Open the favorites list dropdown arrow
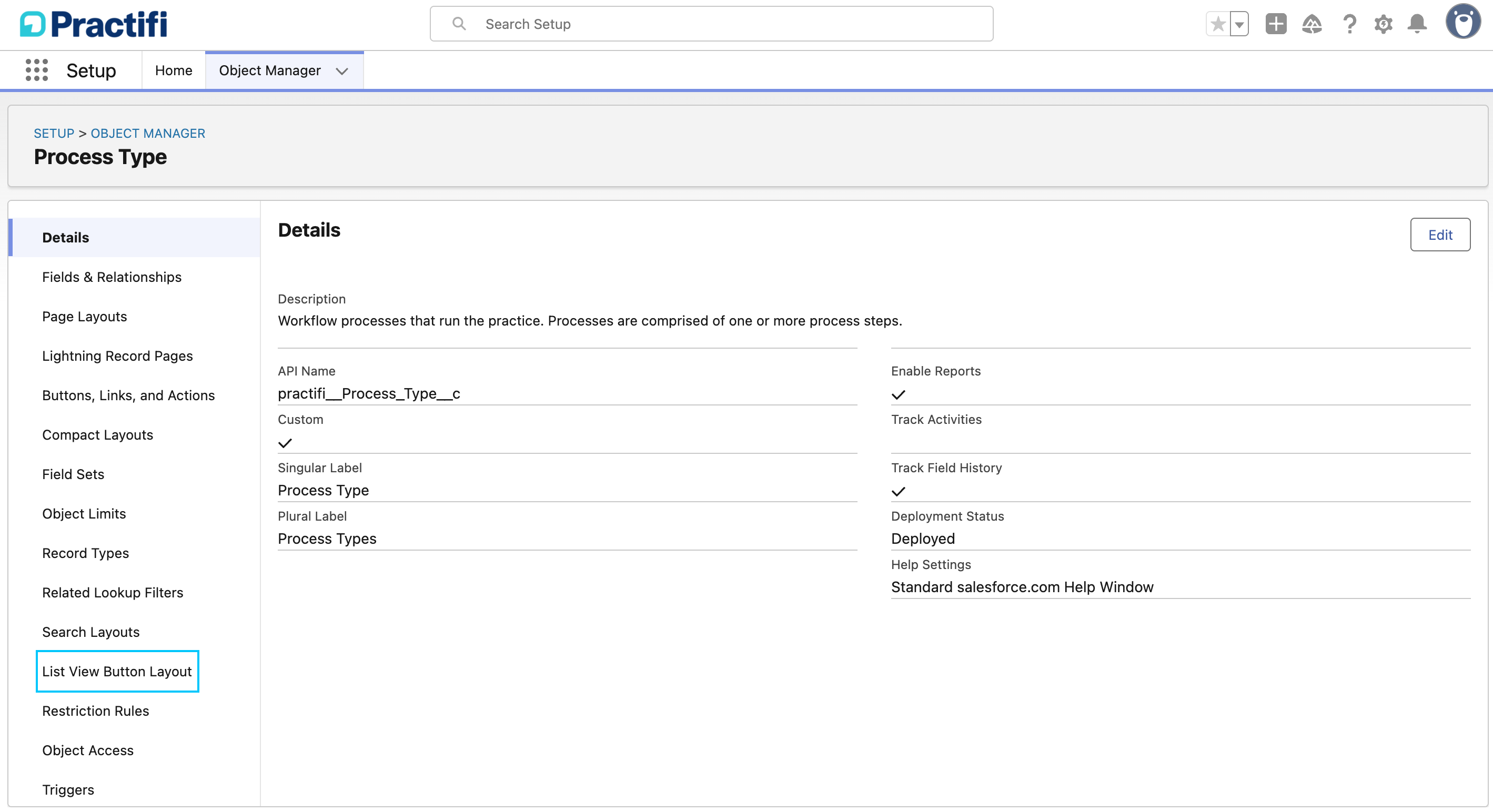1493x812 pixels. tap(1239, 24)
